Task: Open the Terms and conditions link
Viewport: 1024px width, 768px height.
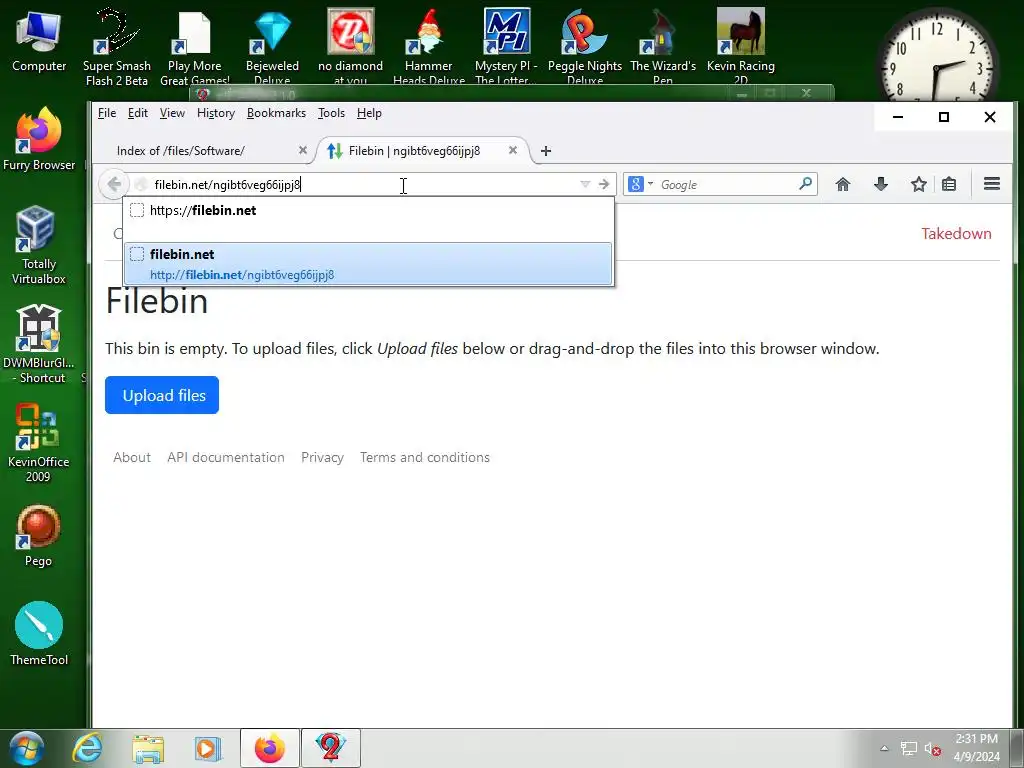Action: point(424,457)
